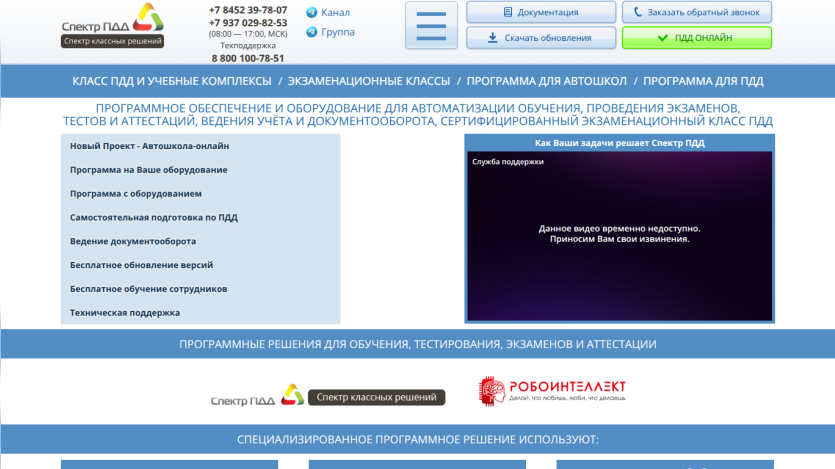Image resolution: width=835 pixels, height=469 pixels.
Task: Click support number 8 800 100-78-51
Action: click(248, 58)
